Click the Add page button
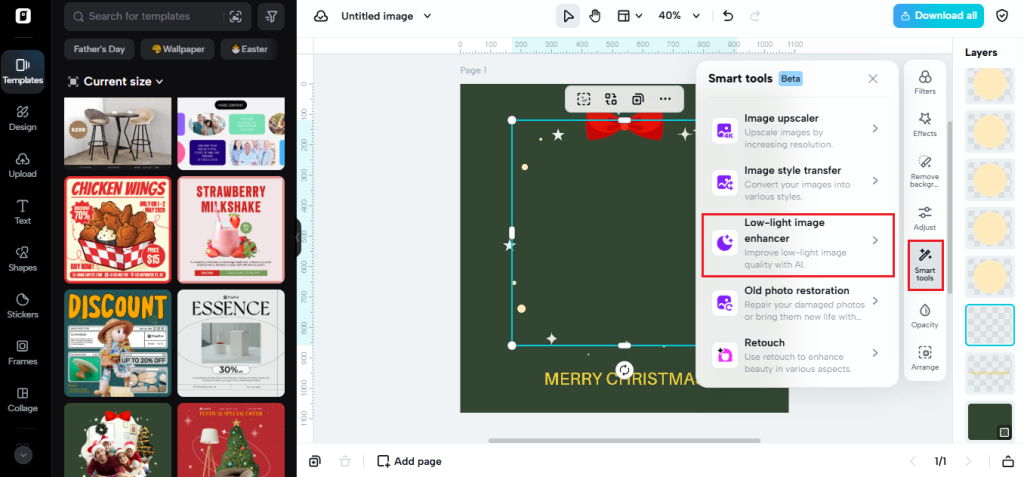Viewport: 1024px width, 477px height. pos(409,461)
